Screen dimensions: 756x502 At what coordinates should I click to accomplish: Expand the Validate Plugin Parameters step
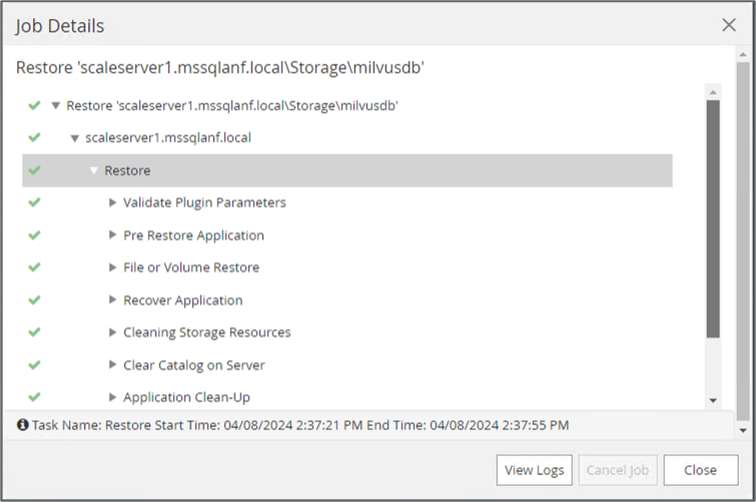[x=113, y=203]
